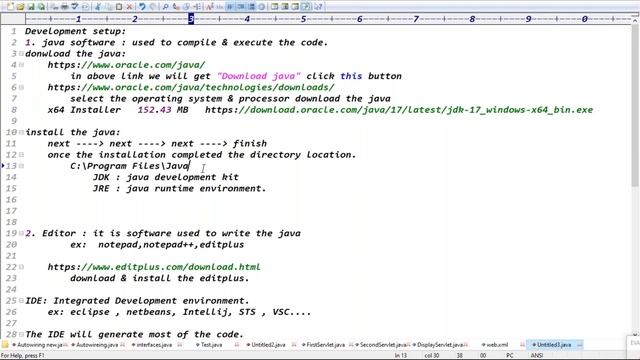Click the Print toolbar icon

click(x=64, y=7)
